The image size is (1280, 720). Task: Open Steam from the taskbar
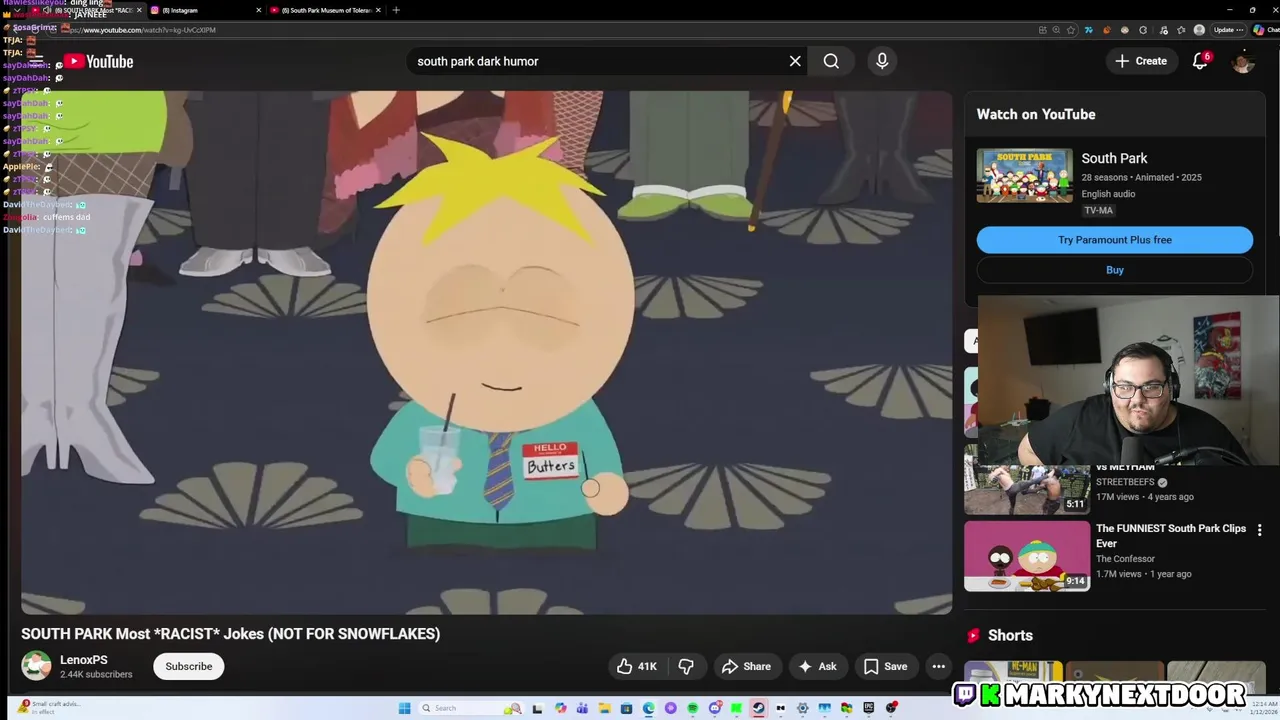coord(757,708)
